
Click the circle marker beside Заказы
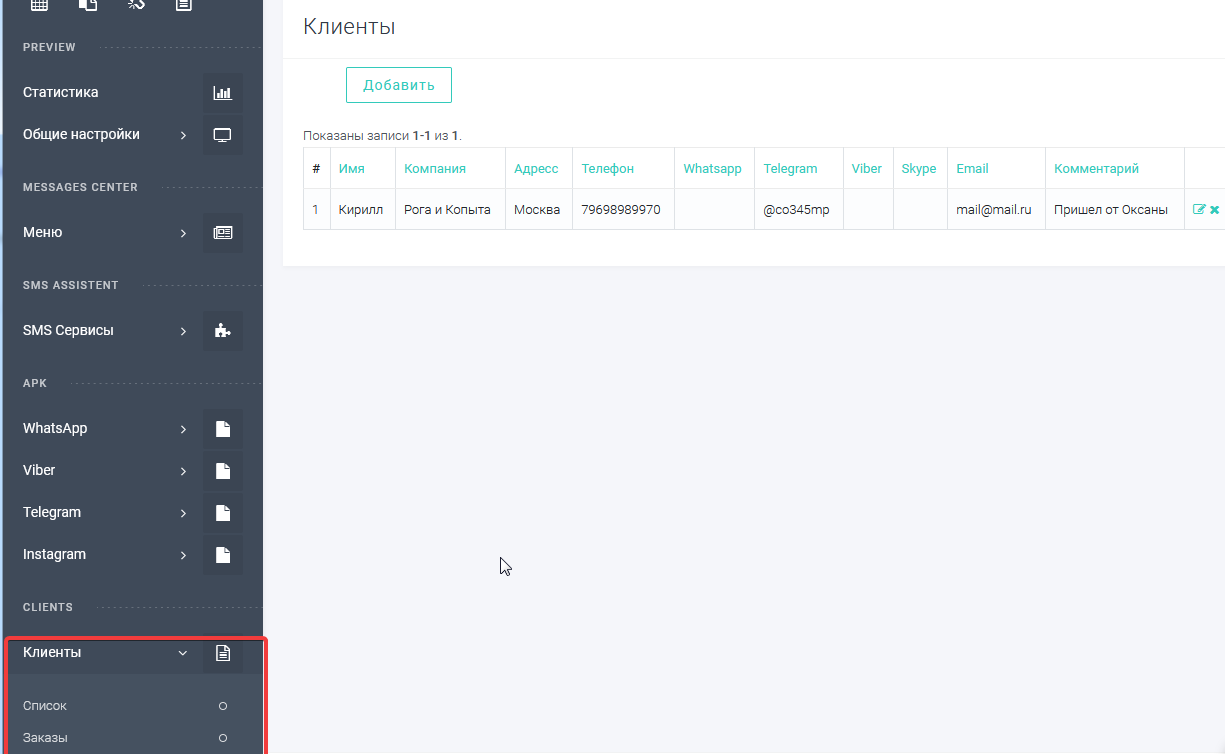pos(222,738)
